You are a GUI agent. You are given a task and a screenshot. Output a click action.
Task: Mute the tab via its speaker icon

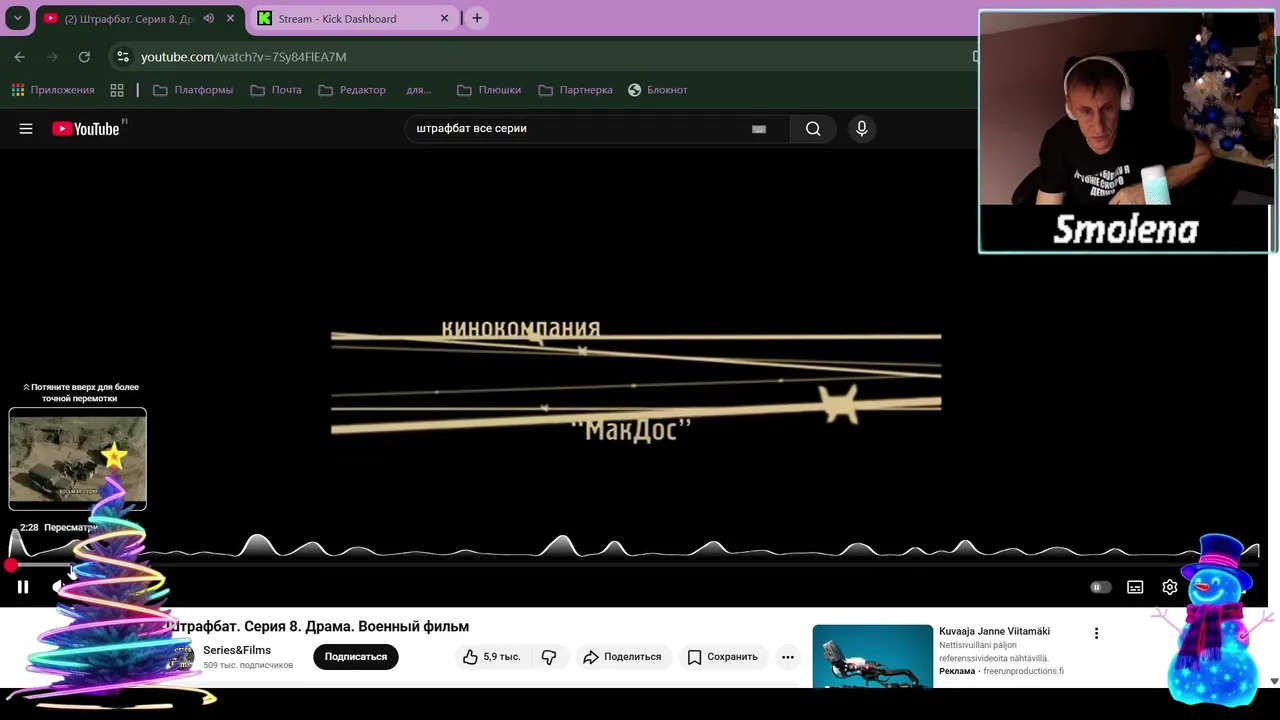[208, 18]
